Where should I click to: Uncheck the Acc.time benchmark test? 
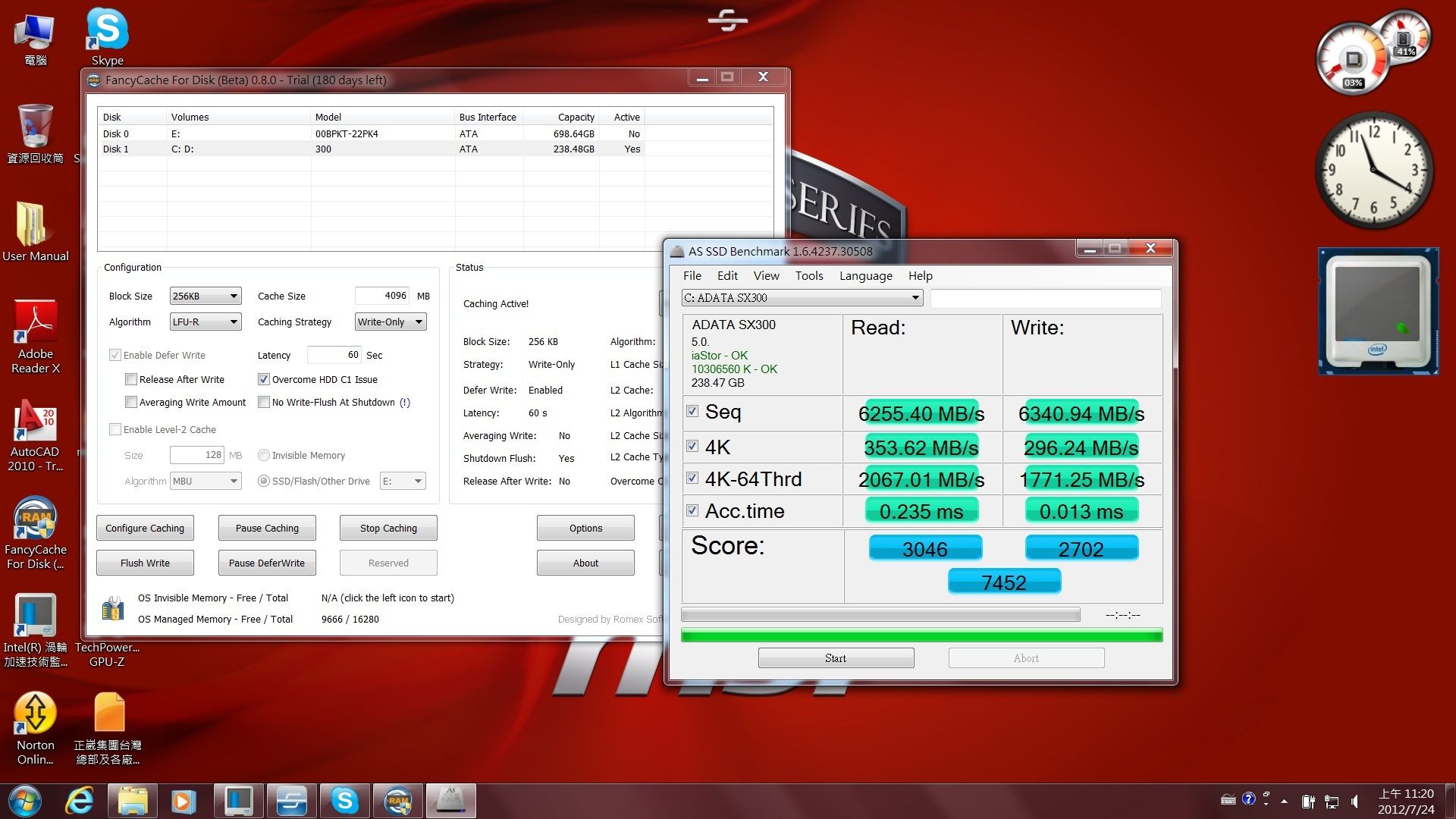(x=692, y=510)
